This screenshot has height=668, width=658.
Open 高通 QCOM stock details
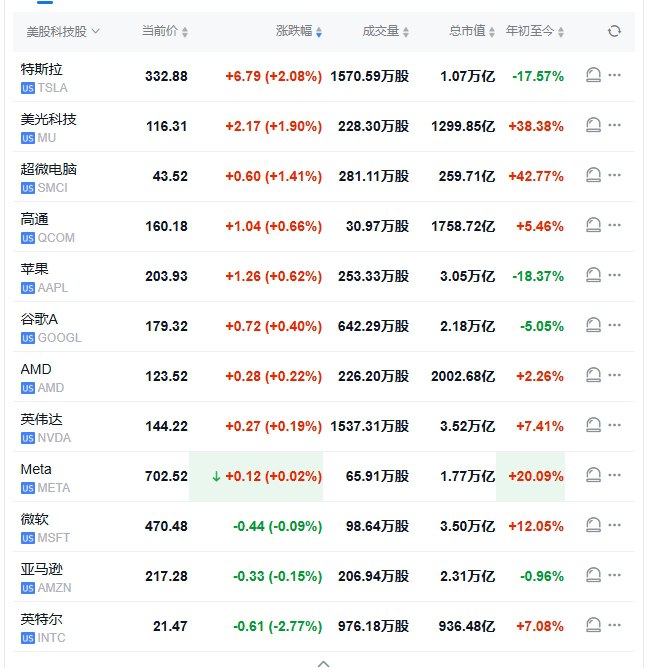click(x=48, y=228)
